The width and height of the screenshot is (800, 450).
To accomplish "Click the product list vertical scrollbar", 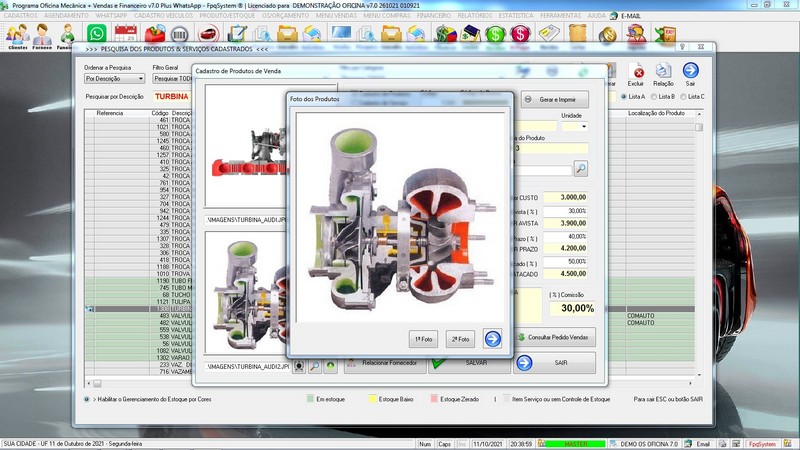I will [699, 242].
